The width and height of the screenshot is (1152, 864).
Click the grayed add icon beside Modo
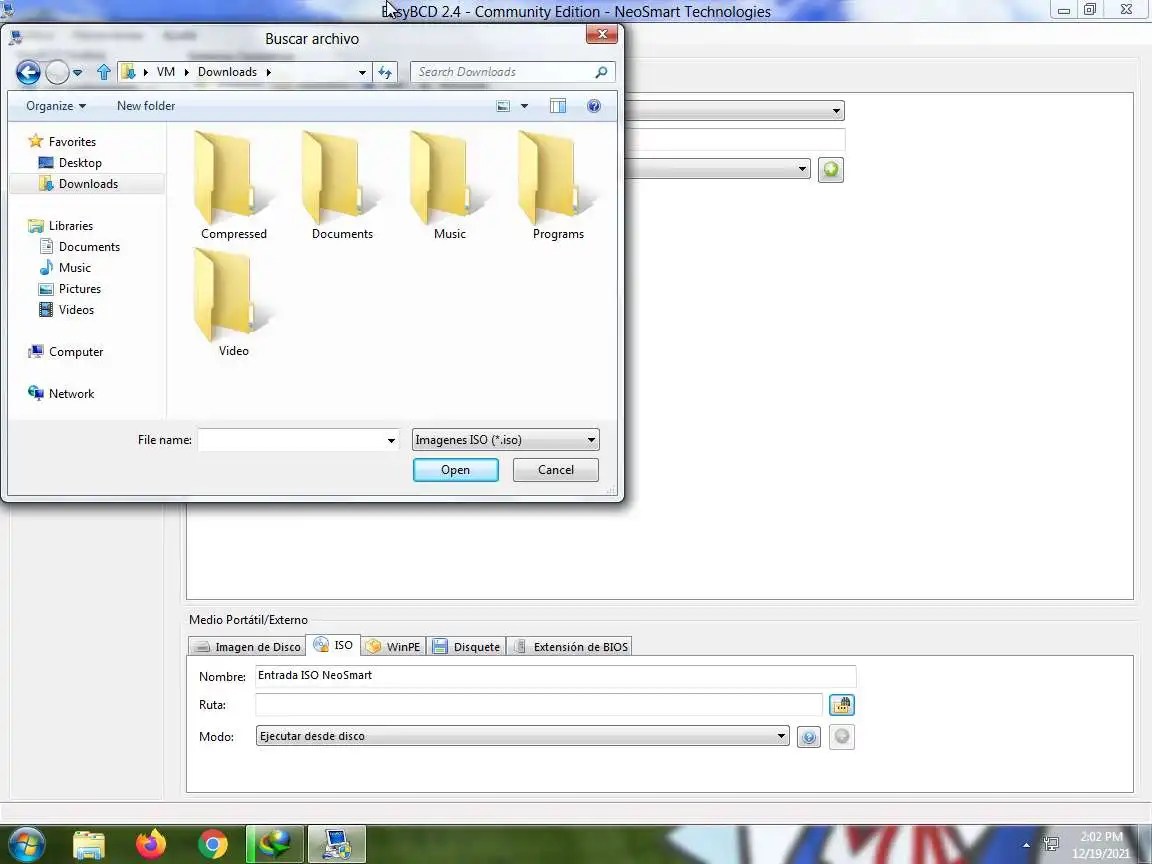842,737
